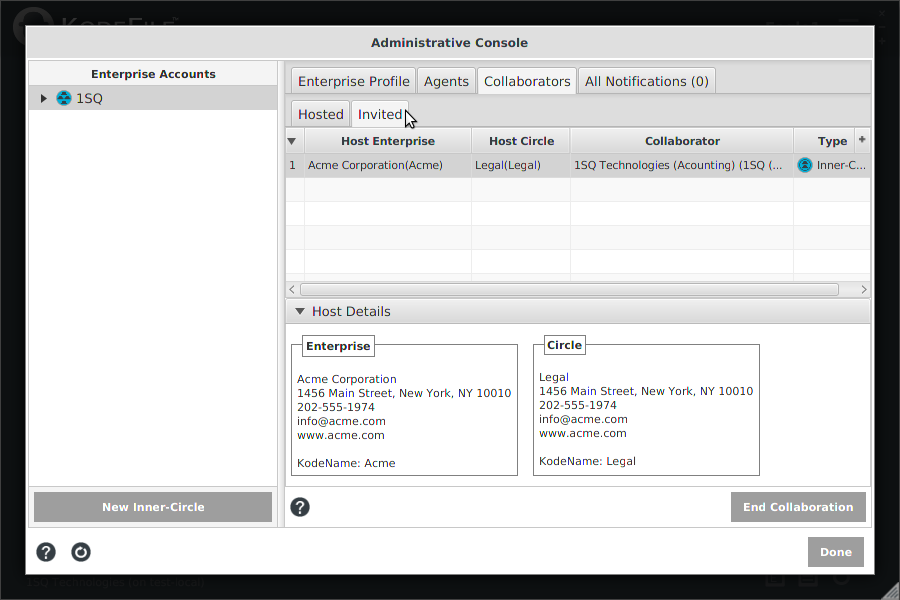The height and width of the screenshot is (600, 900).
Task: Open help for the Collaborators panel
Action: pyautogui.click(x=300, y=507)
